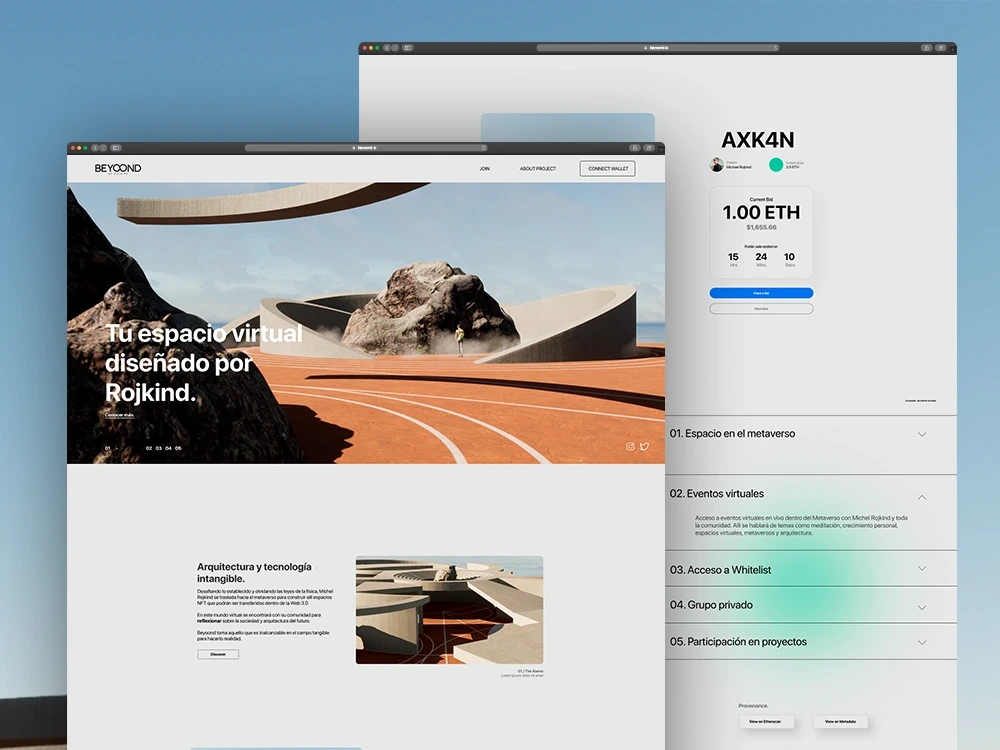1000x750 pixels.
Task: Click the forward arrow in rear browser window
Action: point(395,48)
